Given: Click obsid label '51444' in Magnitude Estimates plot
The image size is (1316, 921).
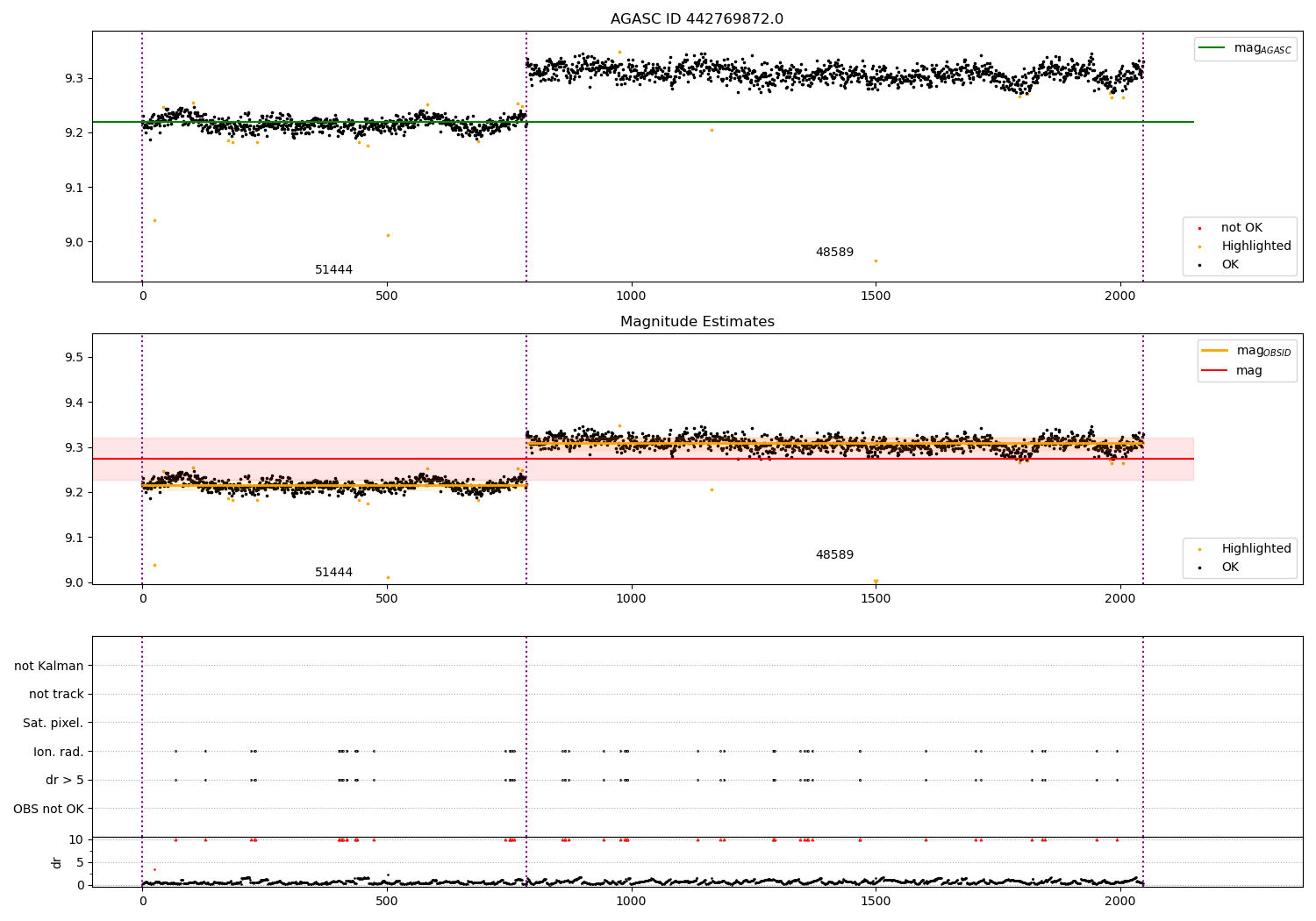Looking at the screenshot, I should click(x=333, y=573).
